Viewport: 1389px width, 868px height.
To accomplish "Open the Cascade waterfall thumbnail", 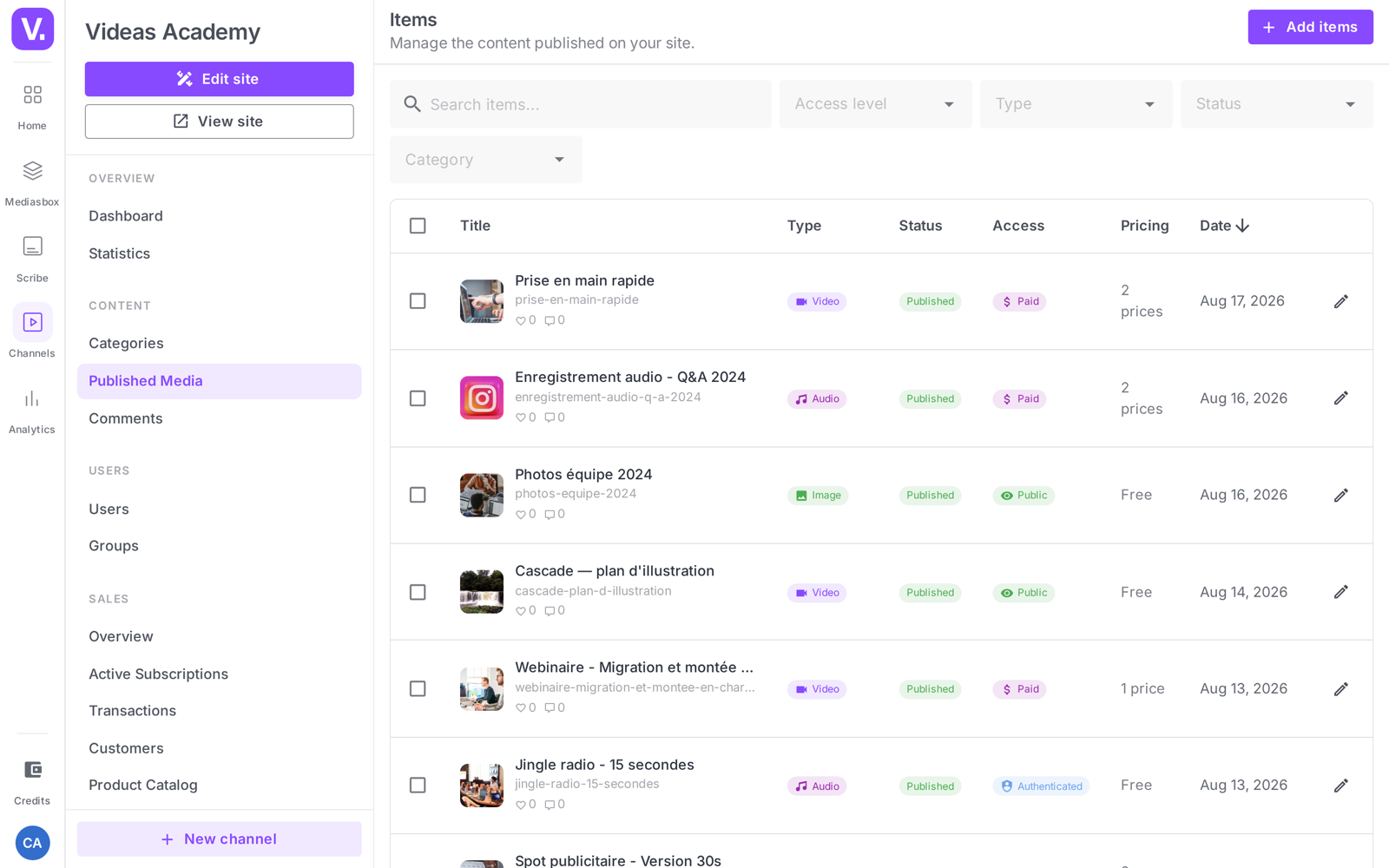I will (x=482, y=592).
